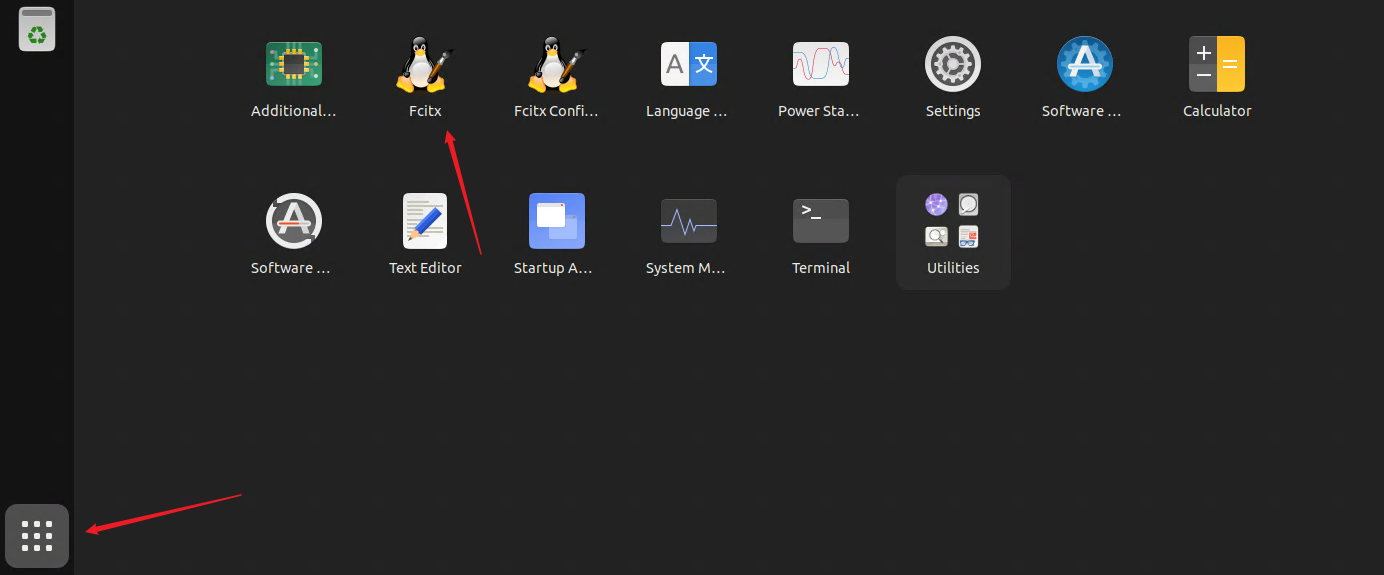The image size is (1384, 575).
Task: Open Language Support app
Action: coord(689,64)
